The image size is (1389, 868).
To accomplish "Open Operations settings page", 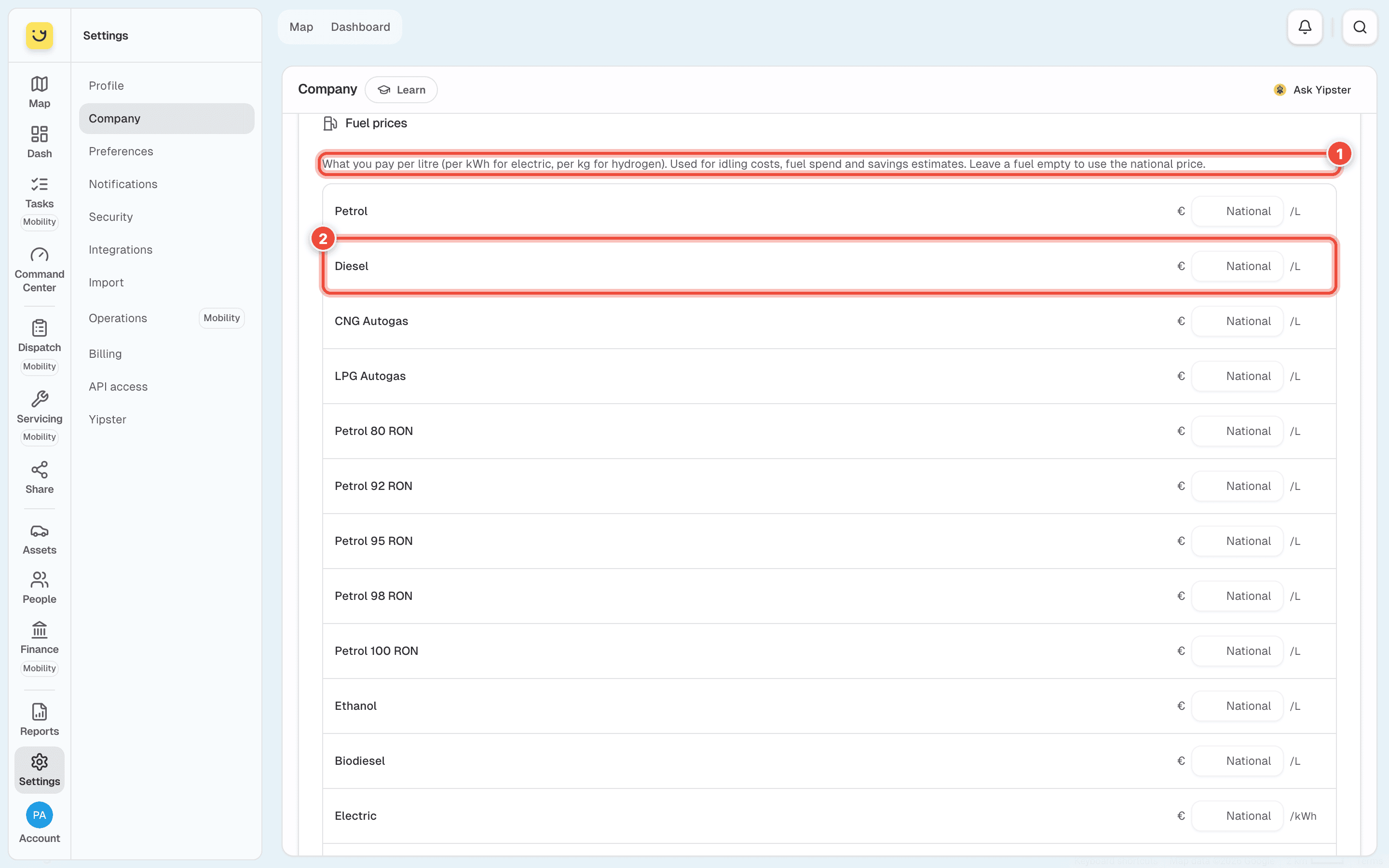I will (166, 318).
